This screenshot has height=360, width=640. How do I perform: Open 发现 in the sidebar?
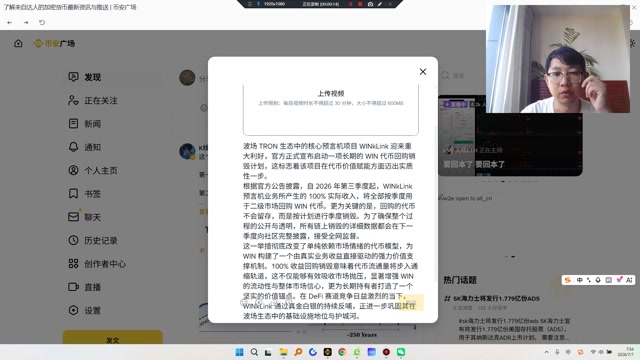click(113, 77)
